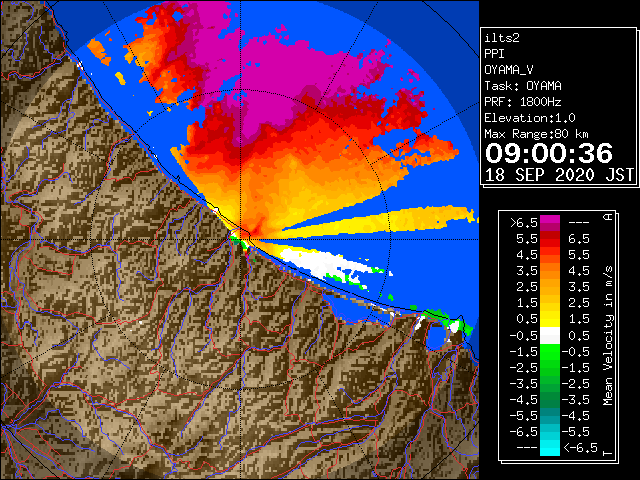640x480 pixels.
Task: Click the '>6.5' legend label
Action: [x=524, y=223]
